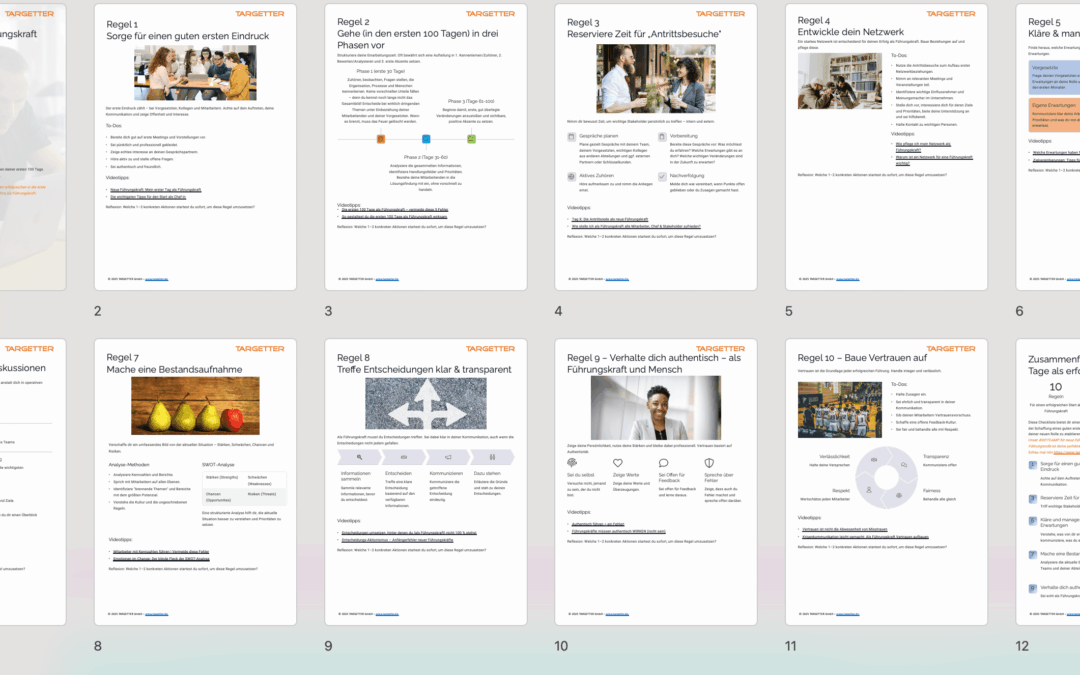Click the 'Fairness' label on Regel 10 page
This screenshot has height=675, width=1080.
click(932, 490)
